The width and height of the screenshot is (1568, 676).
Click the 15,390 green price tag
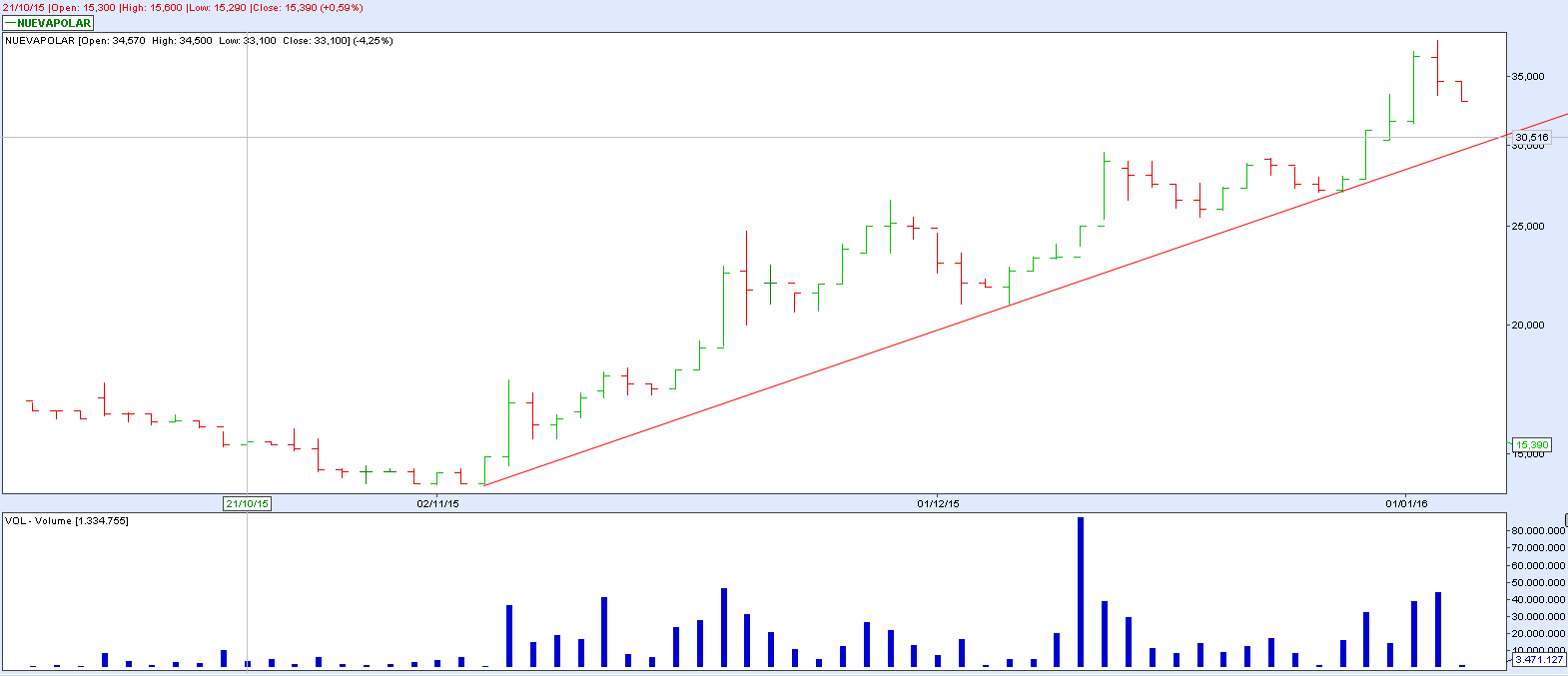1532,444
